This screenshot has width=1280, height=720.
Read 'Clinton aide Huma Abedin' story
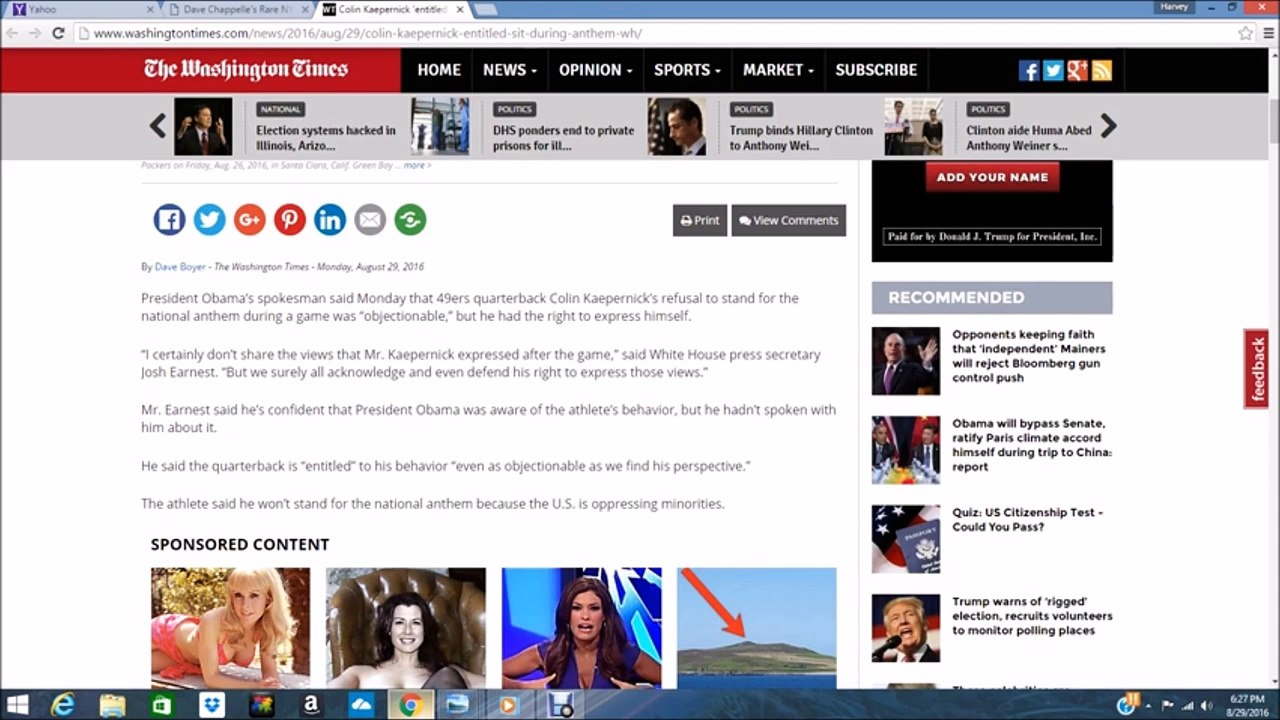pyautogui.click(x=1029, y=138)
